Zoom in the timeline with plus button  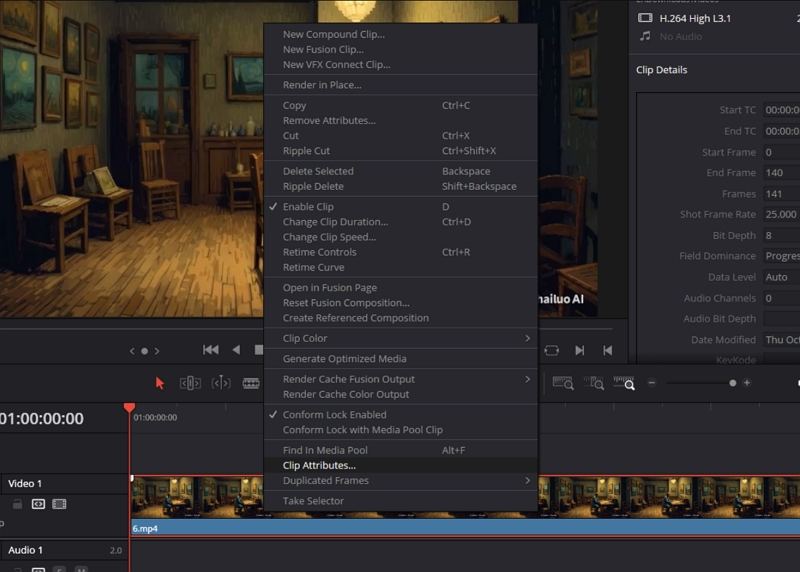747,383
